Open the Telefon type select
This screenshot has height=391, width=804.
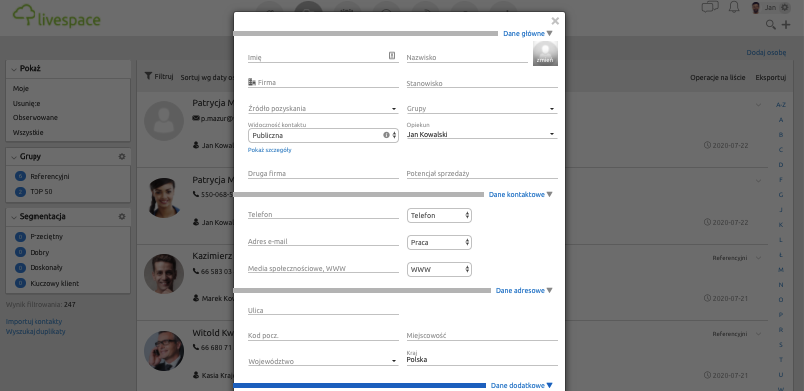coord(439,215)
